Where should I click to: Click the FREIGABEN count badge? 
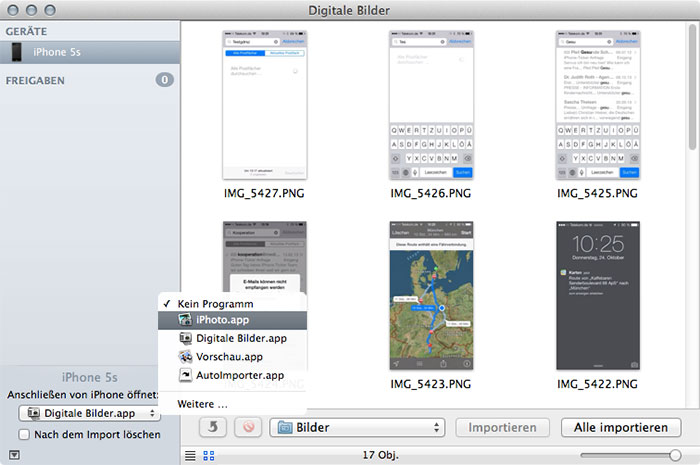tap(164, 80)
